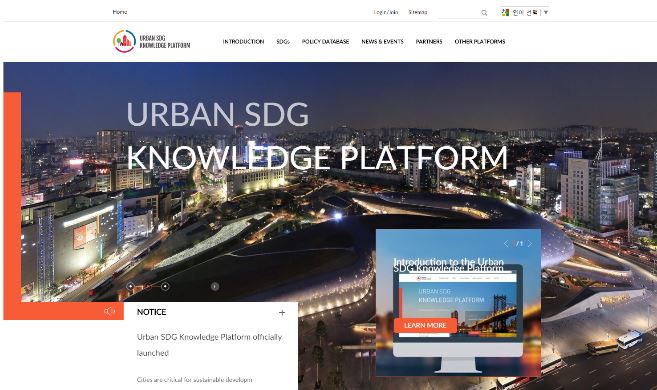Open the Login/Join link
The width and height of the screenshot is (657, 390).
point(385,12)
